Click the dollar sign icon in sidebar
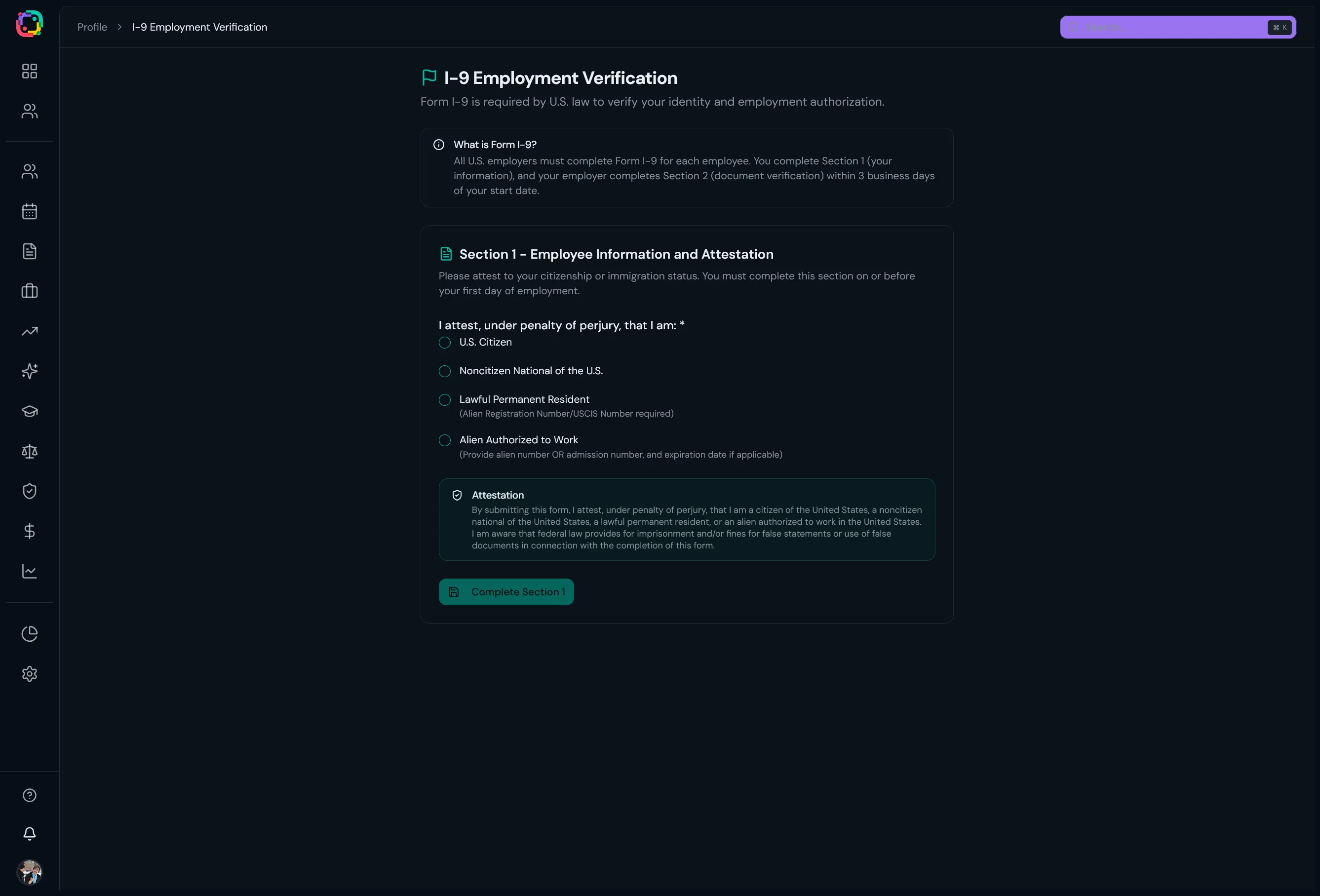 (x=30, y=531)
